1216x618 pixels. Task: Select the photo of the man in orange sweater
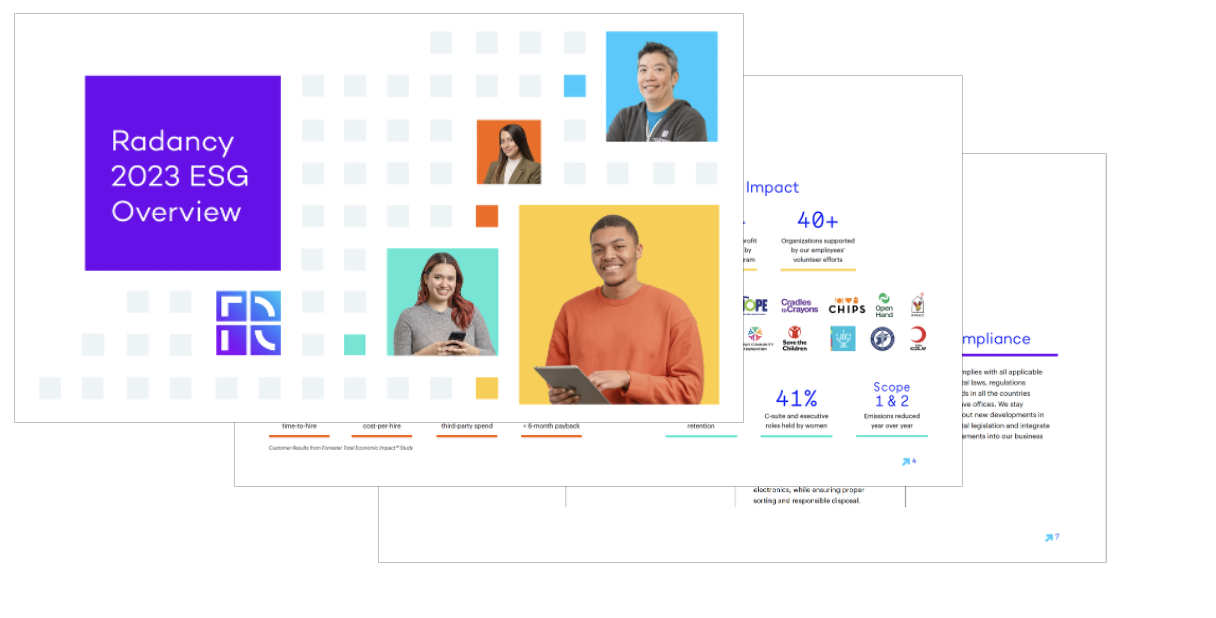(x=619, y=305)
